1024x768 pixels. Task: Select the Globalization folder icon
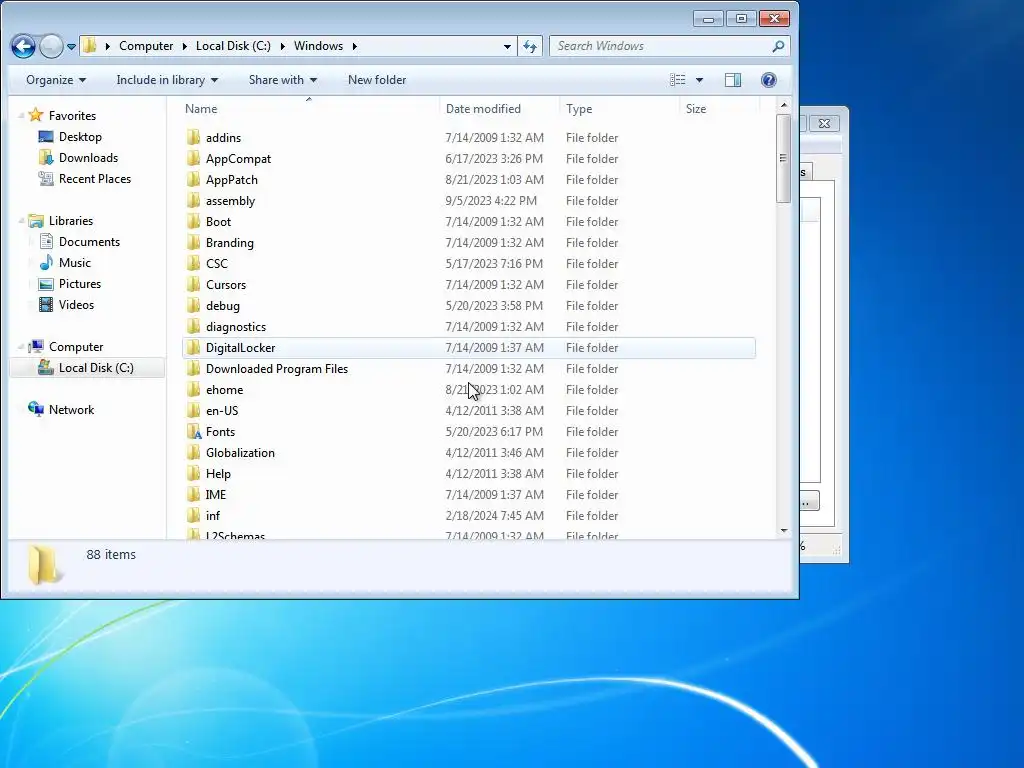tap(193, 452)
